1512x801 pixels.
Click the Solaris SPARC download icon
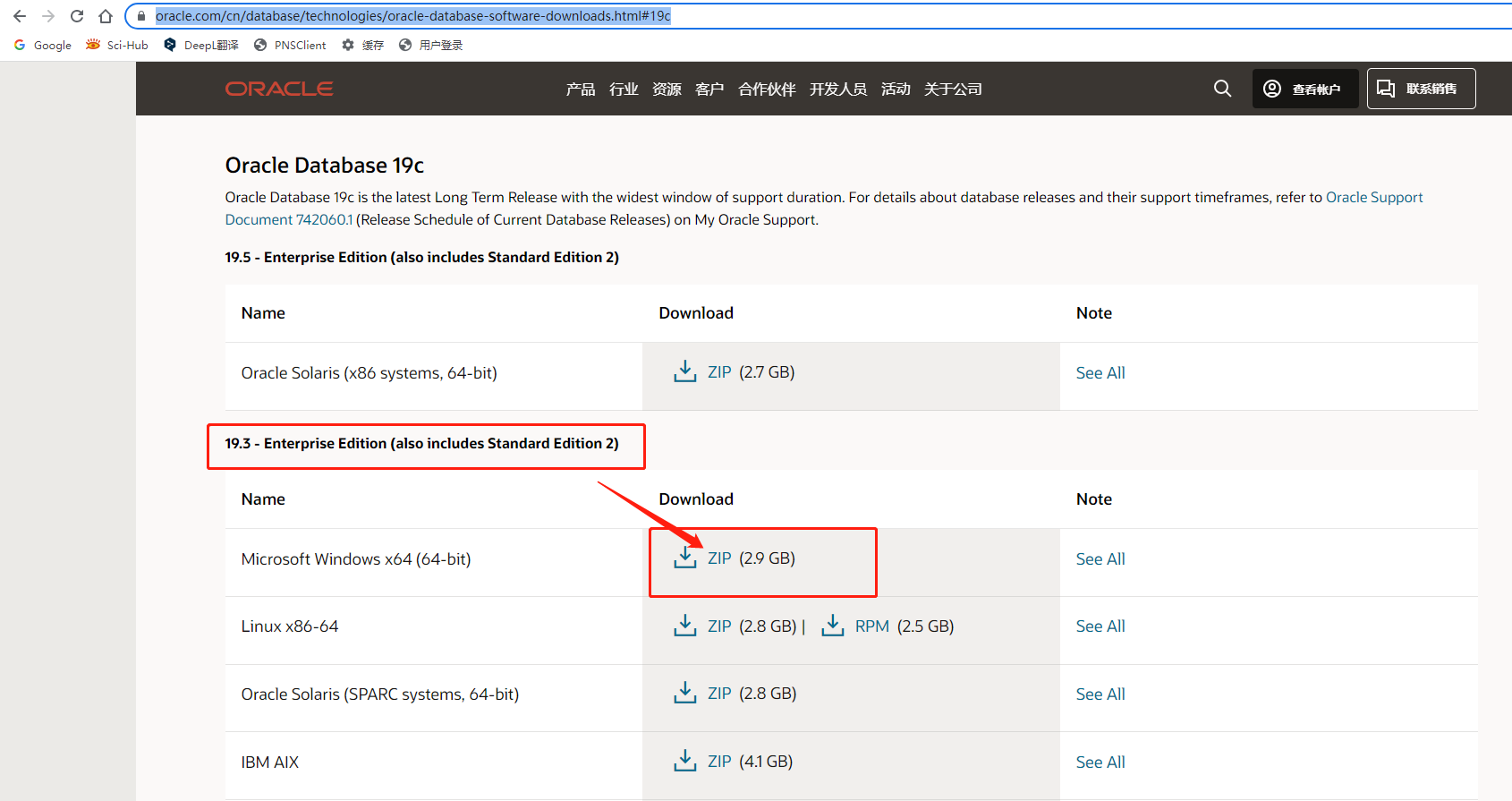pos(685,693)
